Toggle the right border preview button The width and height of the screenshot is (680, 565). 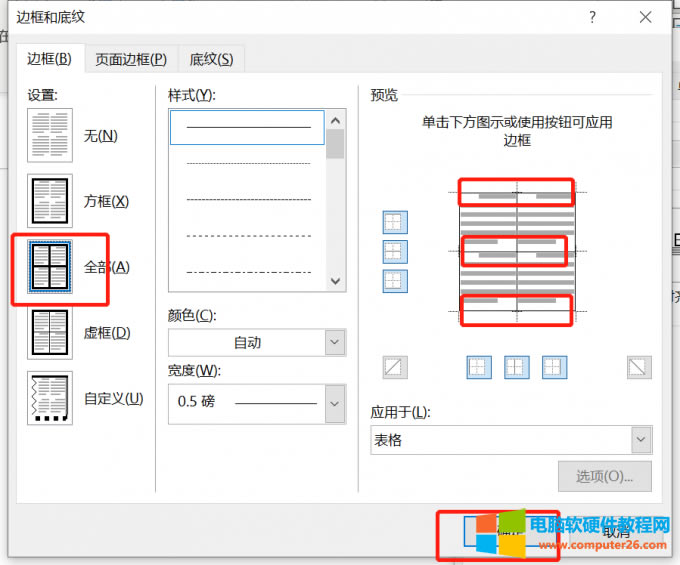[x=554, y=367]
